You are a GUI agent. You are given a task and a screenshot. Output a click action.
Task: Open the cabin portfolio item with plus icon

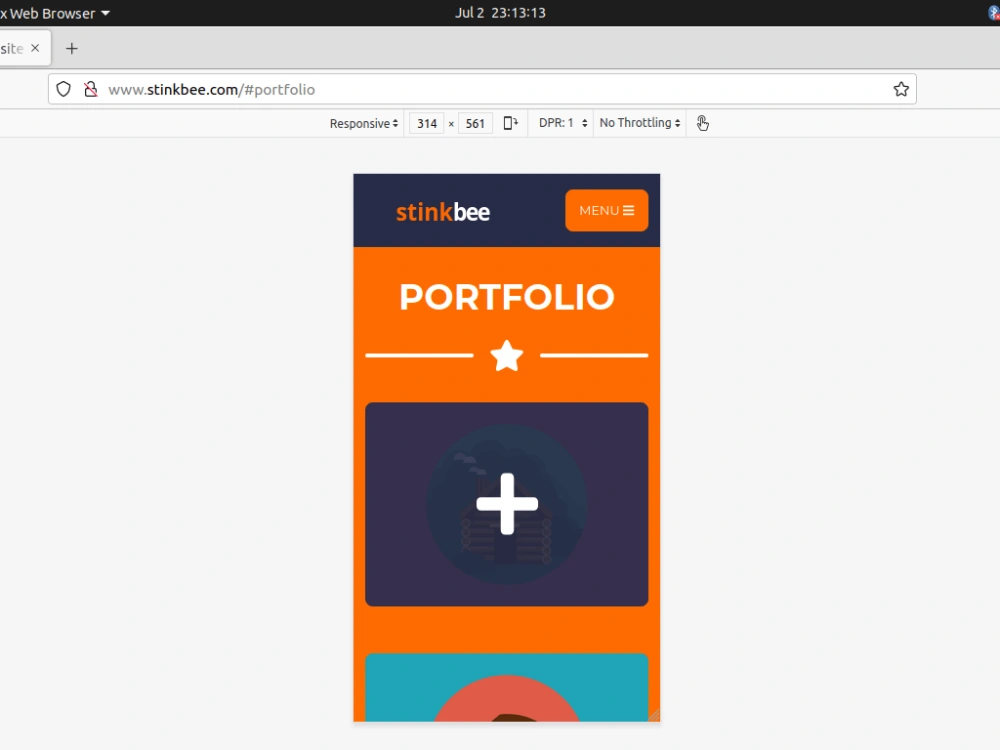[506, 504]
